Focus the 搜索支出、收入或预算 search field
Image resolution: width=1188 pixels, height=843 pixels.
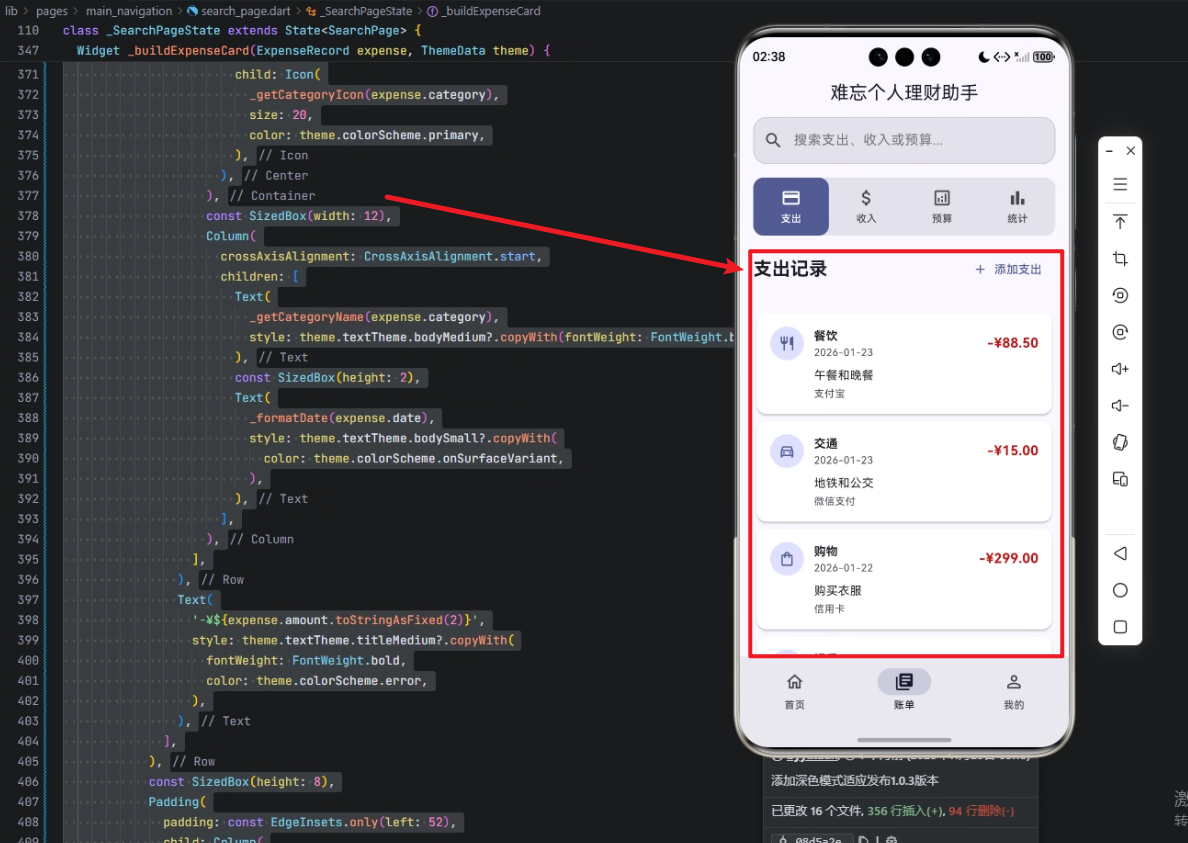pos(904,140)
